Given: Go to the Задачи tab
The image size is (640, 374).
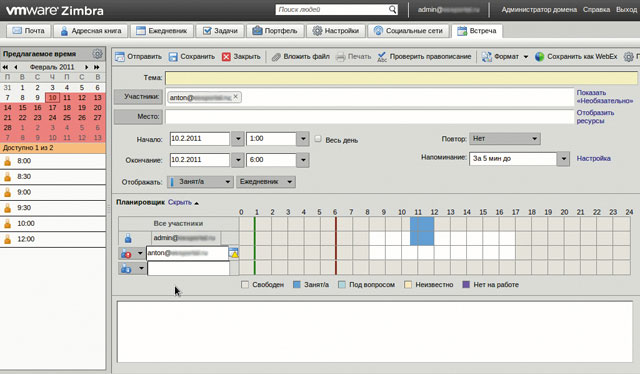Looking at the screenshot, I should (220, 31).
